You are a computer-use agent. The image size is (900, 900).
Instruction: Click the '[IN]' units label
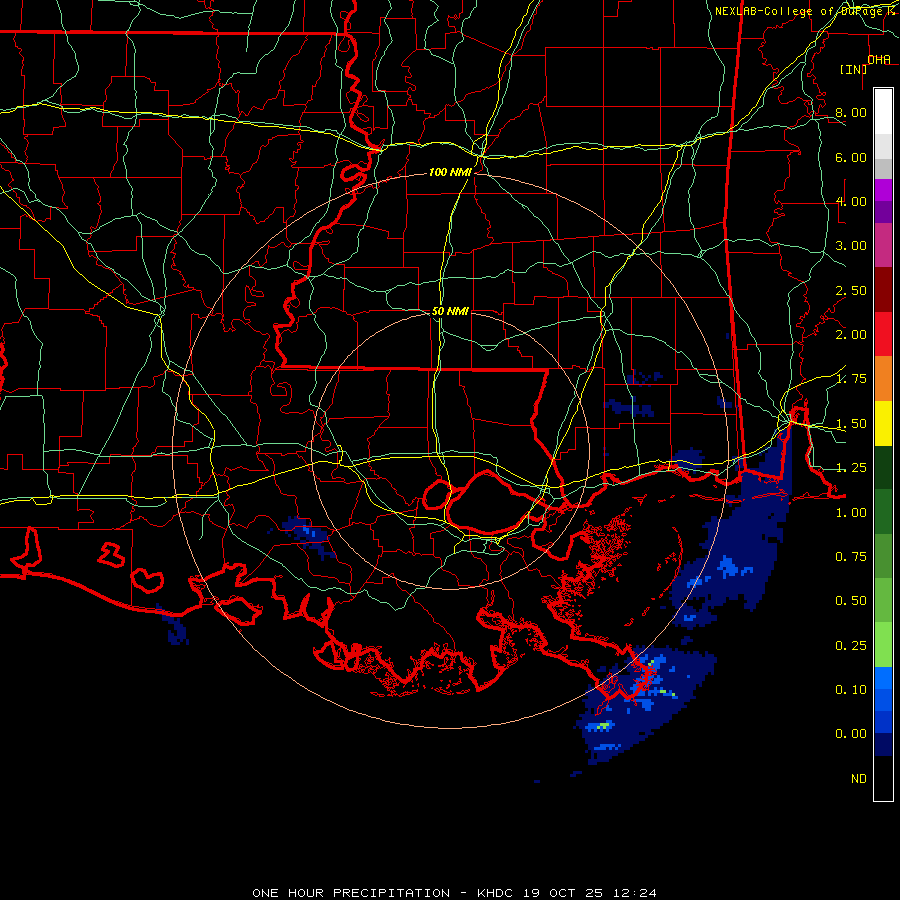pos(854,69)
